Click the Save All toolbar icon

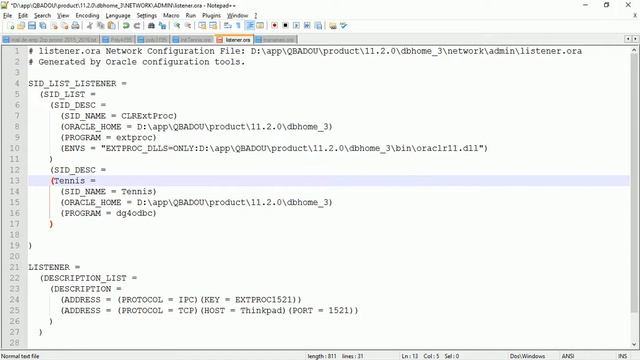[43, 26]
